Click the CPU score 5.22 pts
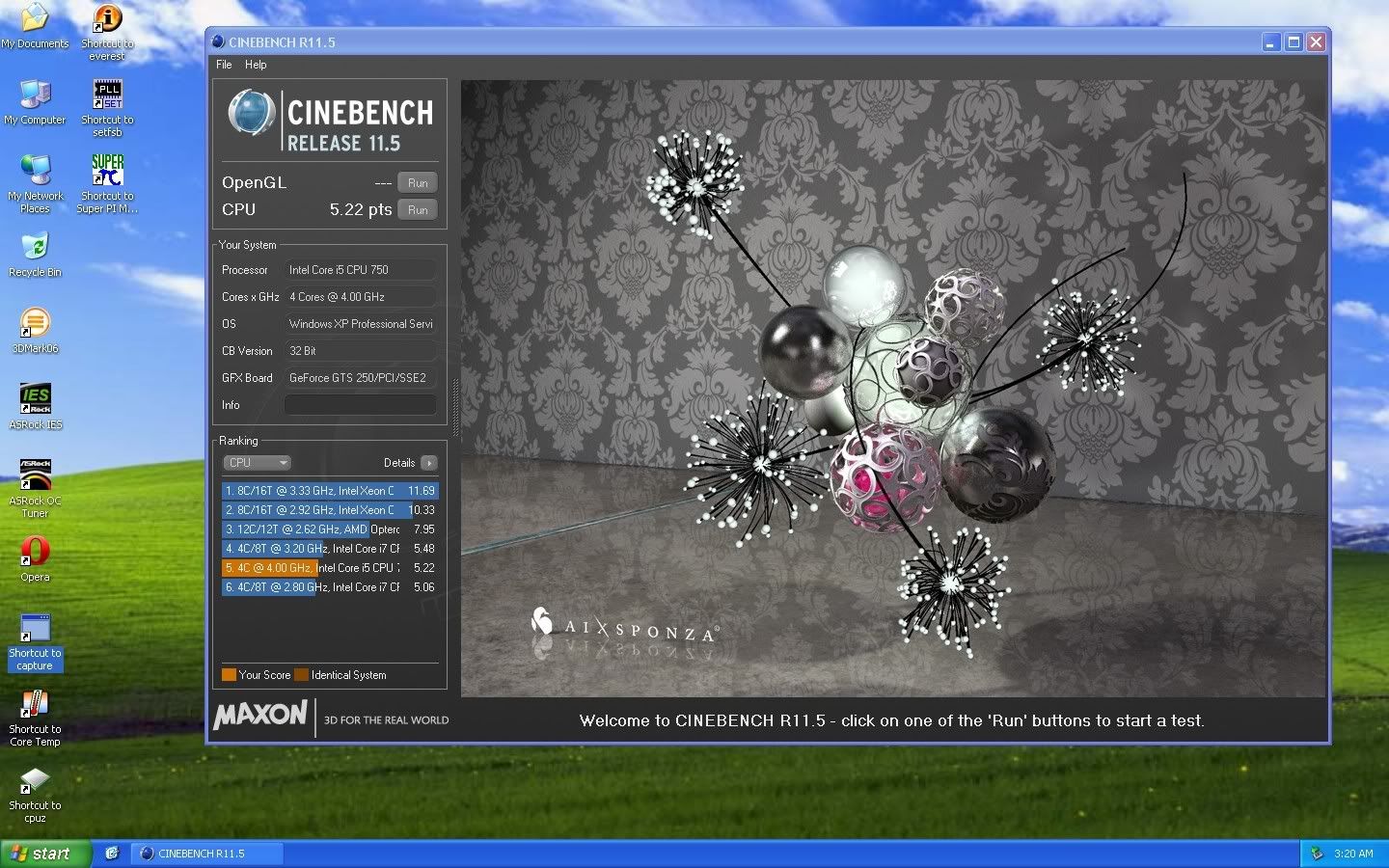 (361, 209)
